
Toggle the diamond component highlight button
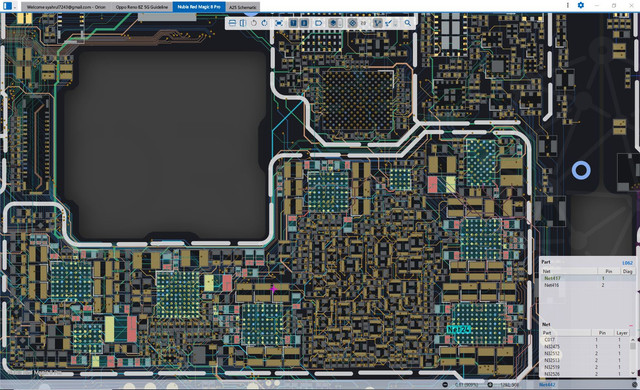point(352,23)
